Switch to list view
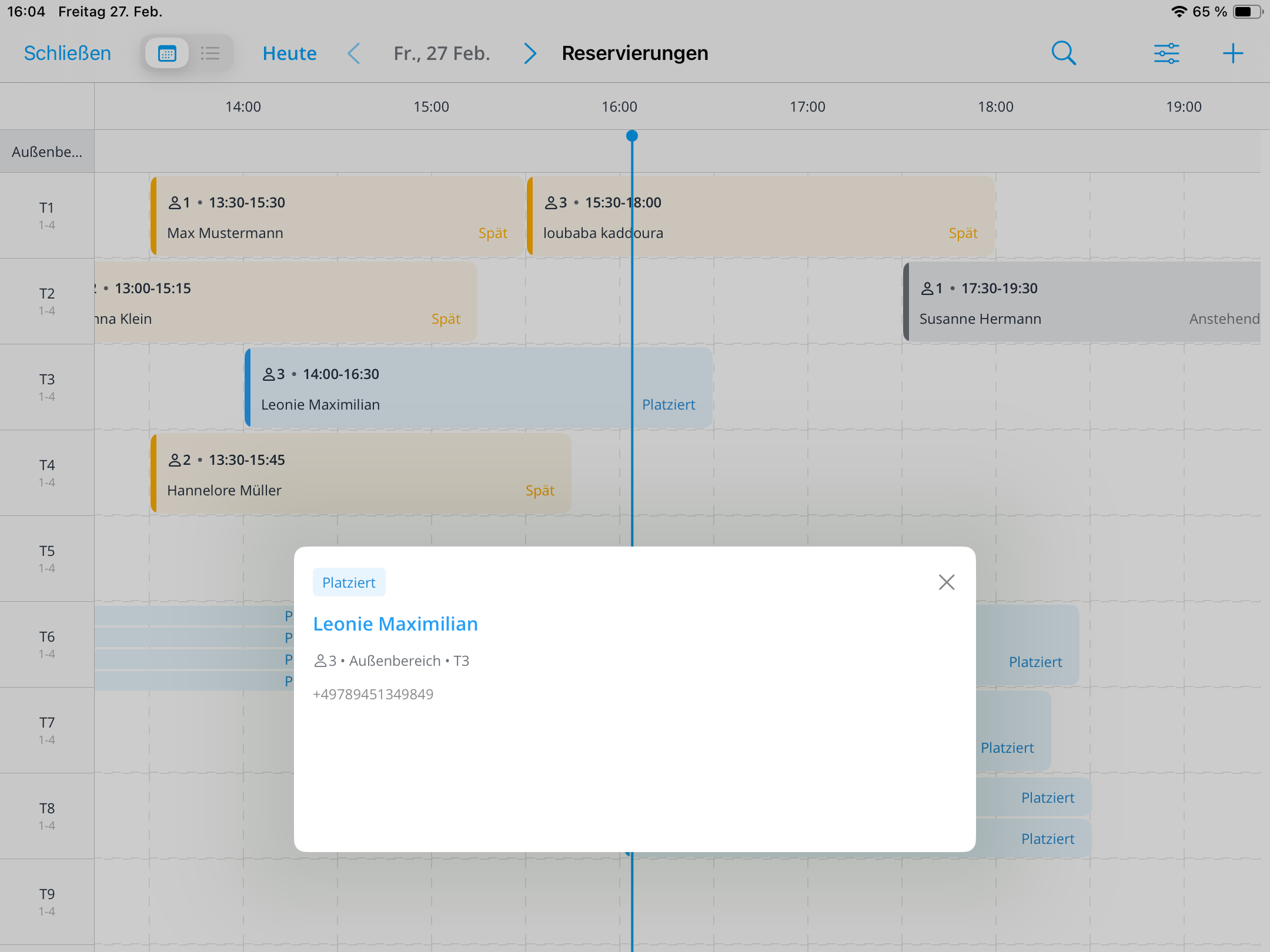Viewport: 1270px width, 952px height. [x=210, y=53]
